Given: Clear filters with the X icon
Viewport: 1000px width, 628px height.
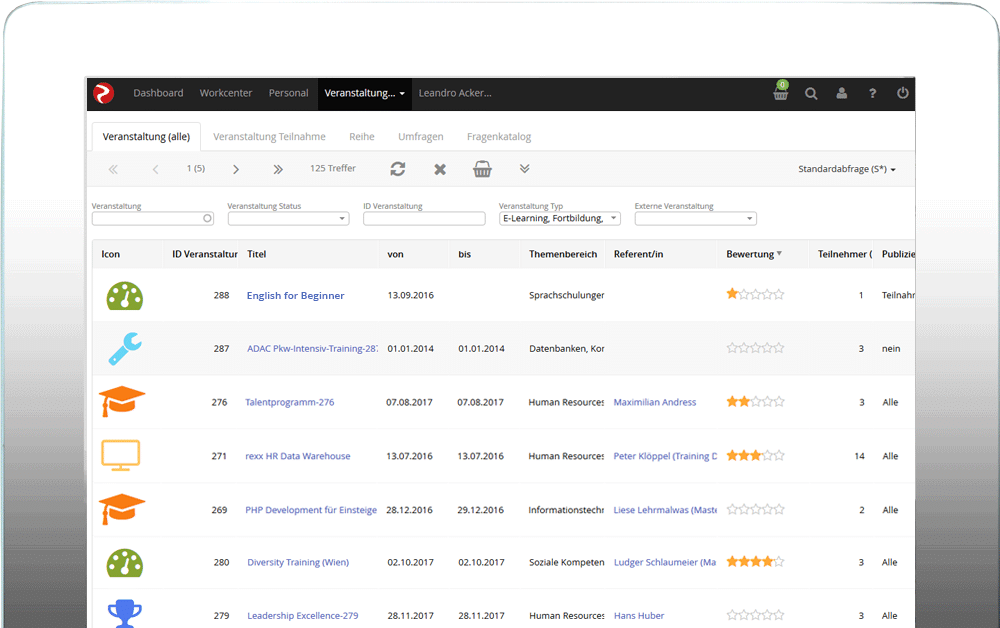Looking at the screenshot, I should 440,169.
